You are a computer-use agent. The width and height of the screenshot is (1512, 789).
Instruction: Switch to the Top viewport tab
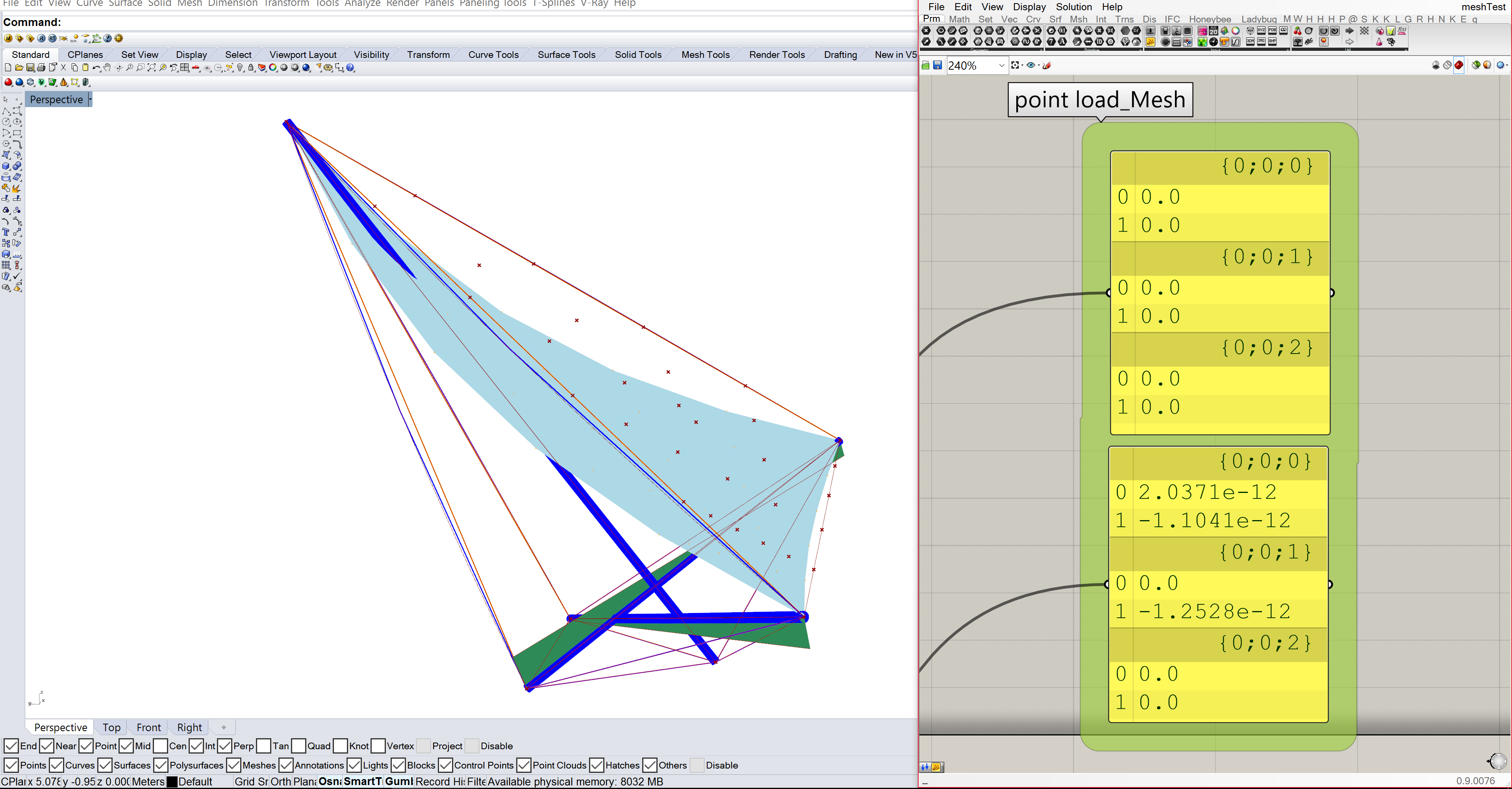click(x=111, y=727)
